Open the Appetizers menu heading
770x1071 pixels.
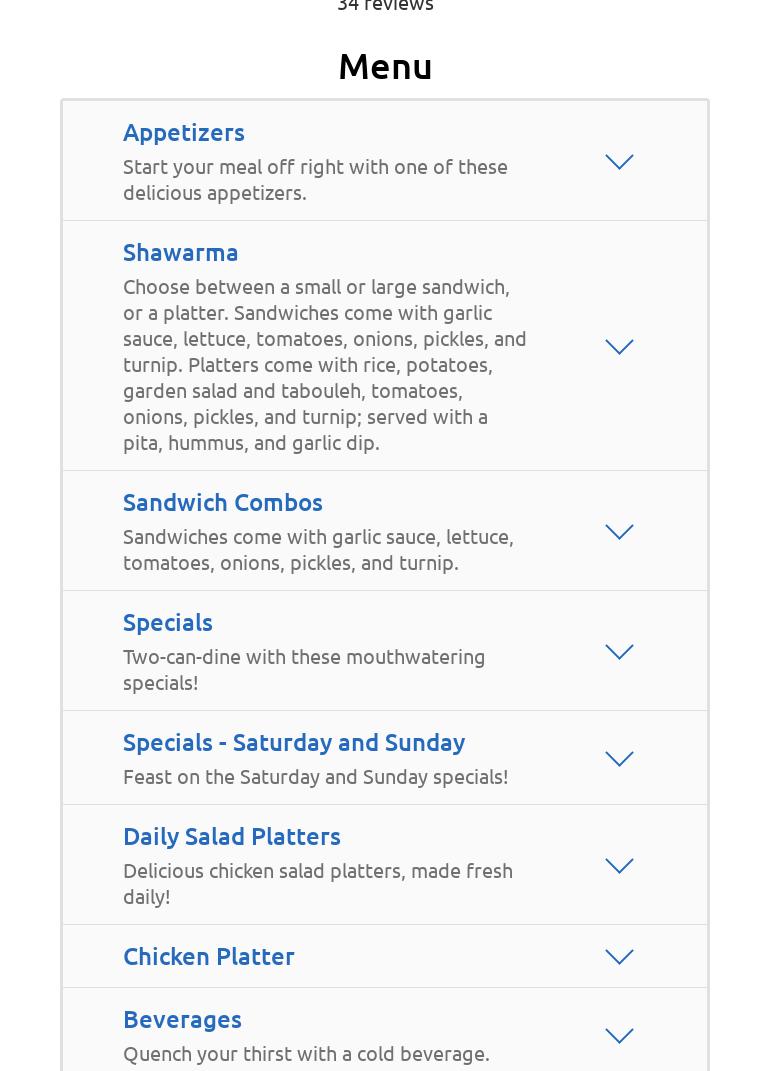[x=184, y=132]
